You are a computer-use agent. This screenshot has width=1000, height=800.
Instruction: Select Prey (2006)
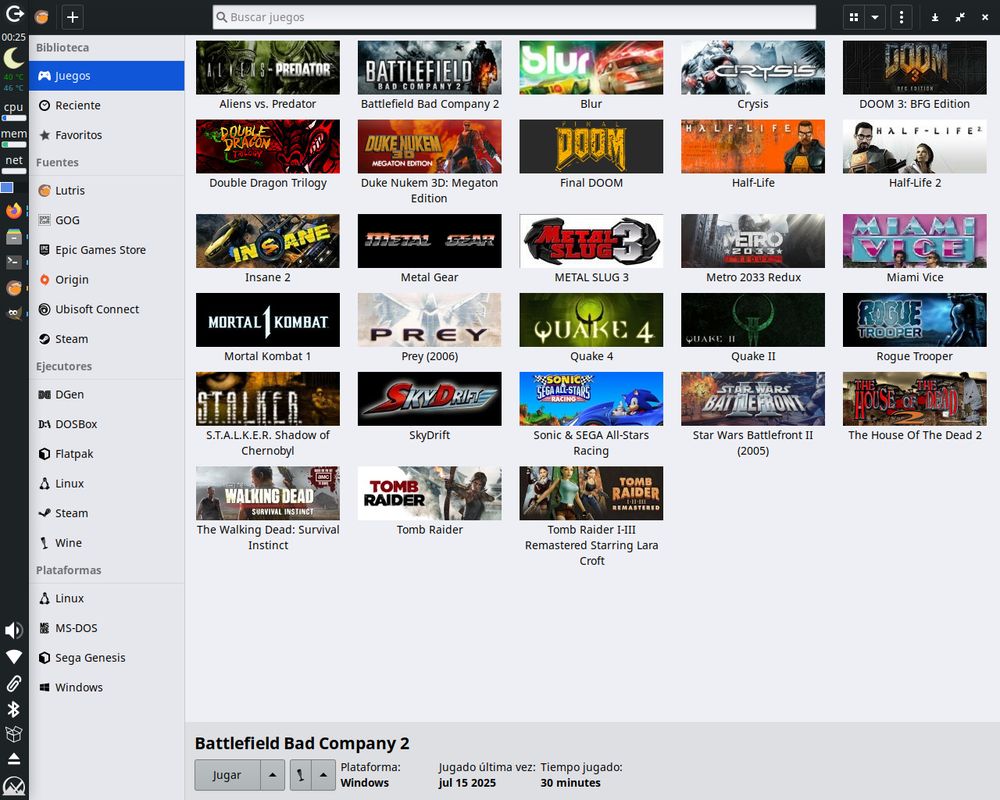pos(429,328)
